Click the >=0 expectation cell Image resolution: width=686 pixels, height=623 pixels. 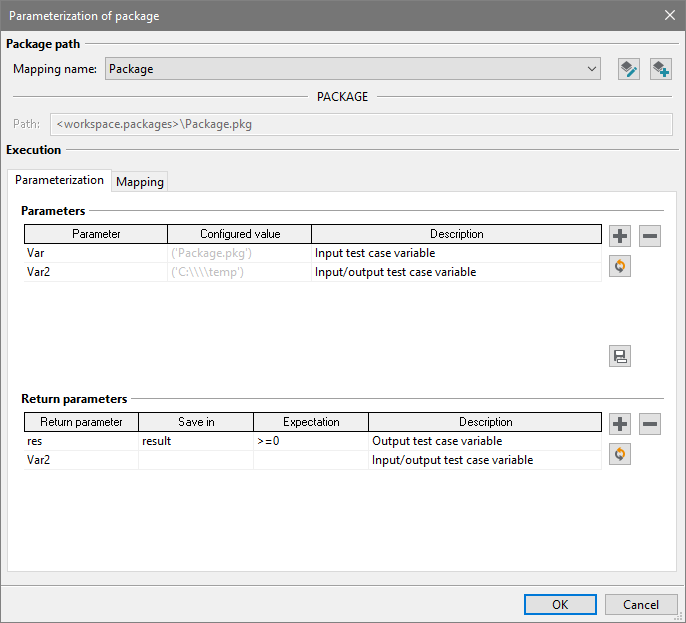click(311, 441)
